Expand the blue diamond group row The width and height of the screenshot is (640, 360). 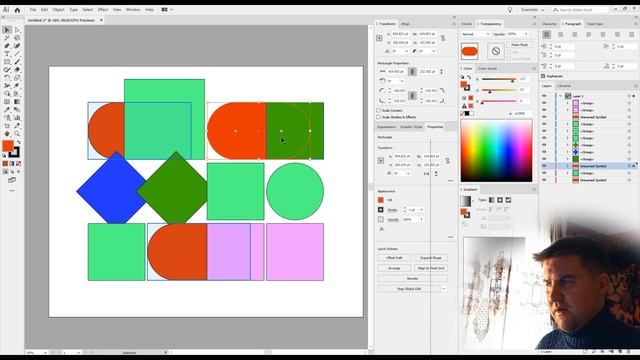(567, 152)
